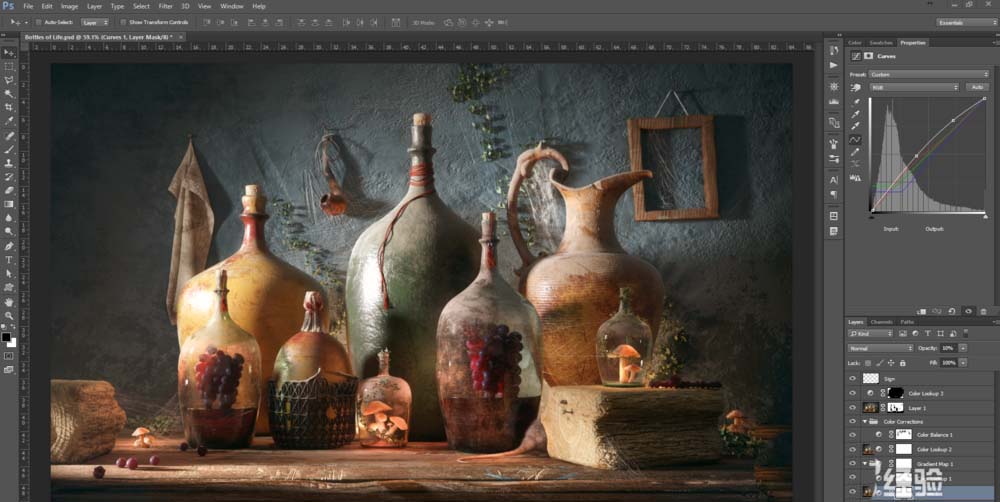Click the Opacity value field

click(x=948, y=348)
